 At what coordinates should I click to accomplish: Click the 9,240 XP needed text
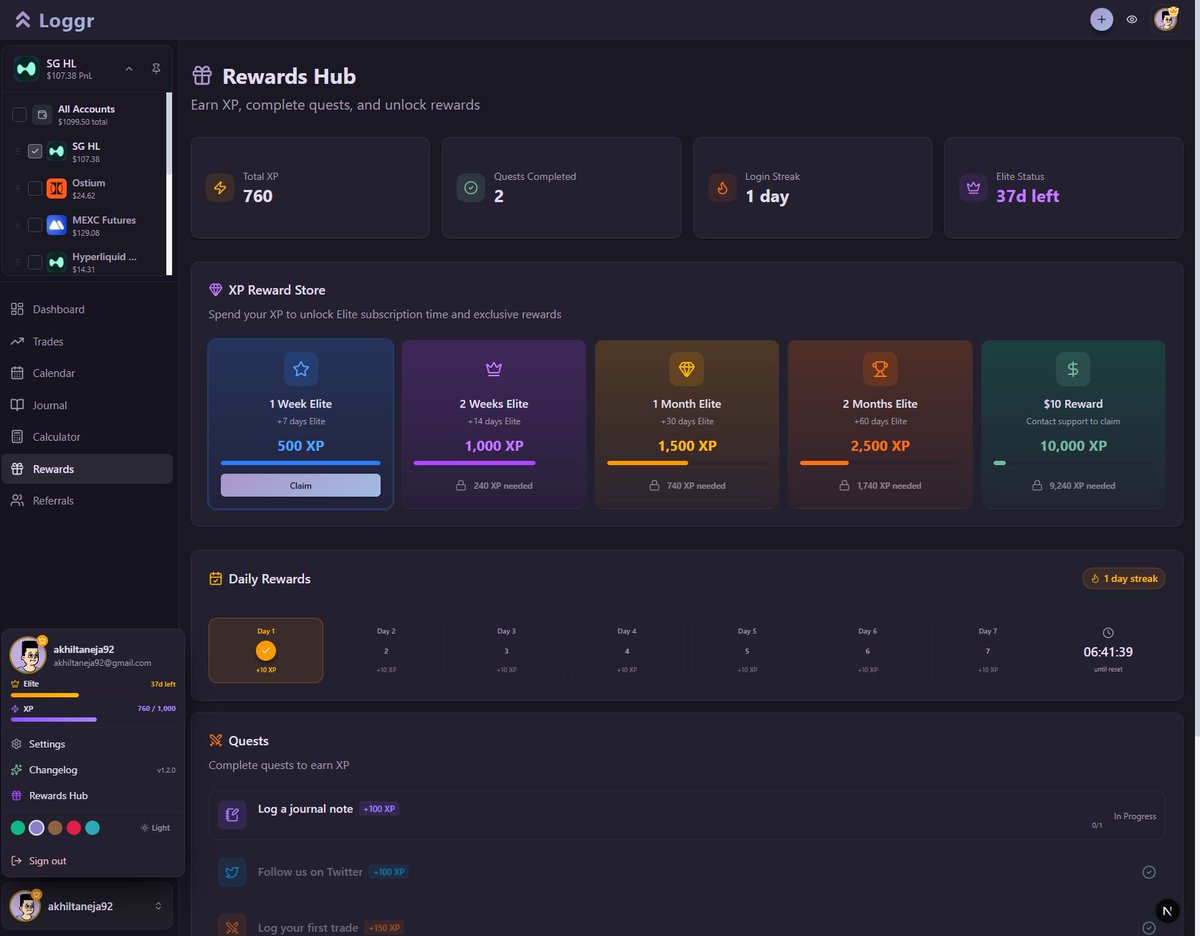pyautogui.click(x=1084, y=486)
